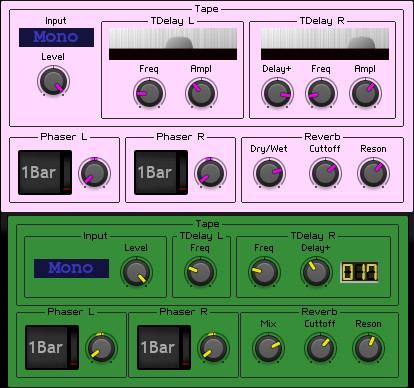Click the pink TDelay R Delay+ knob

click(x=277, y=93)
